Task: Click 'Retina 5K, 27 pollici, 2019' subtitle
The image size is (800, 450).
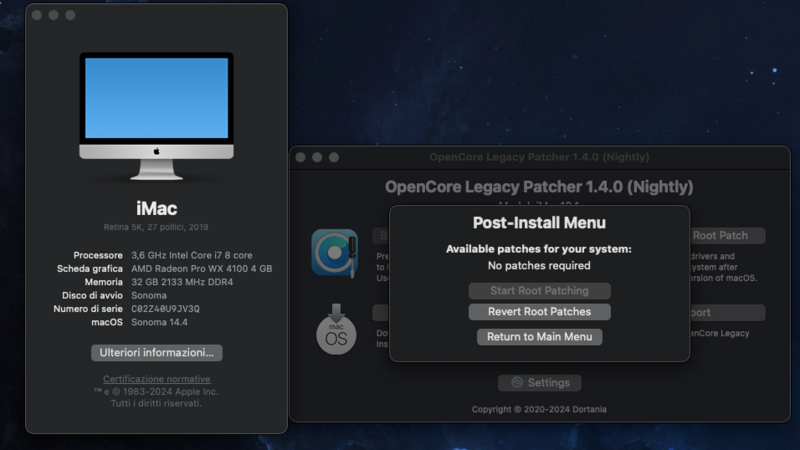Action: [156, 227]
